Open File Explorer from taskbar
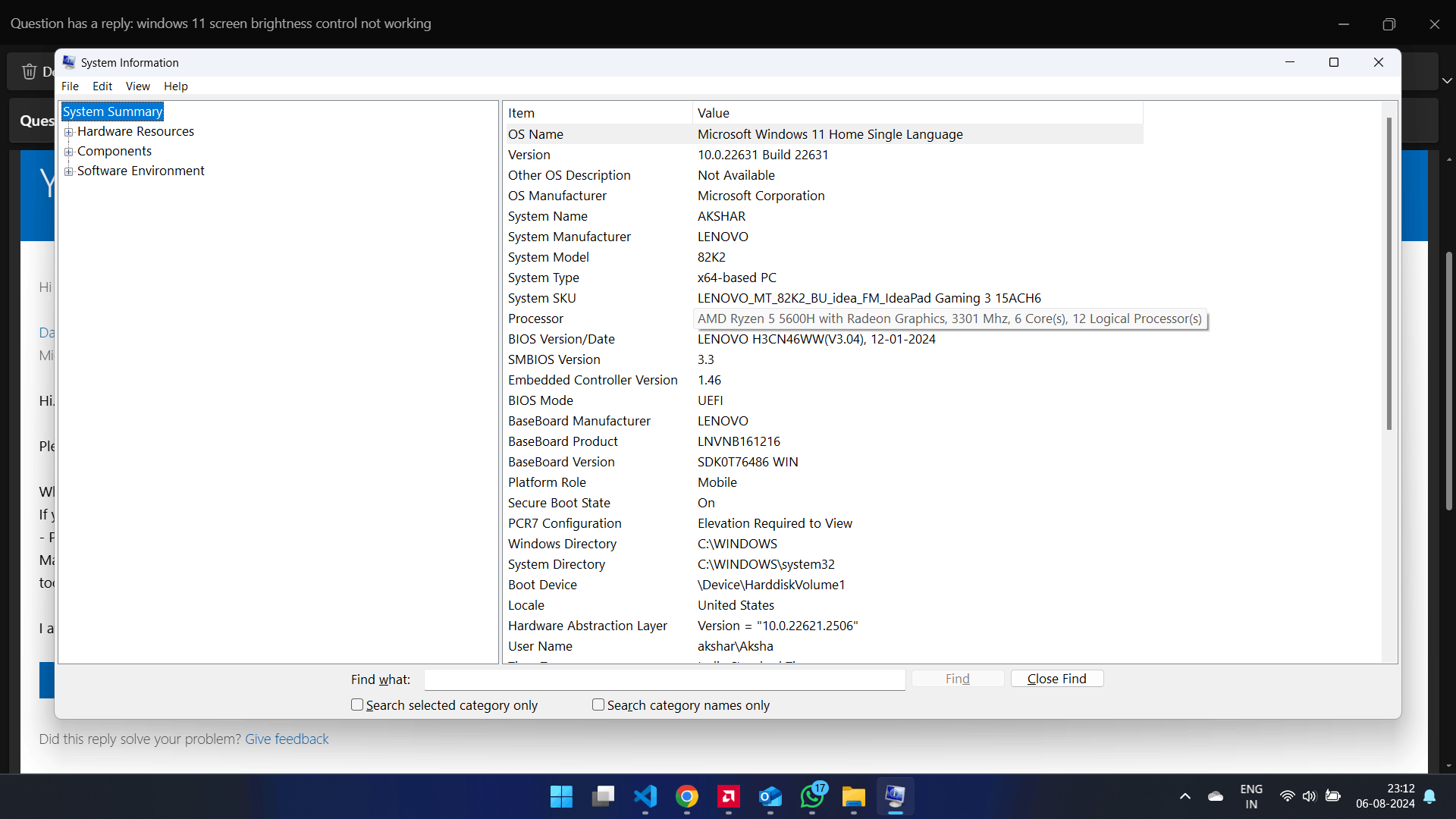 click(854, 796)
